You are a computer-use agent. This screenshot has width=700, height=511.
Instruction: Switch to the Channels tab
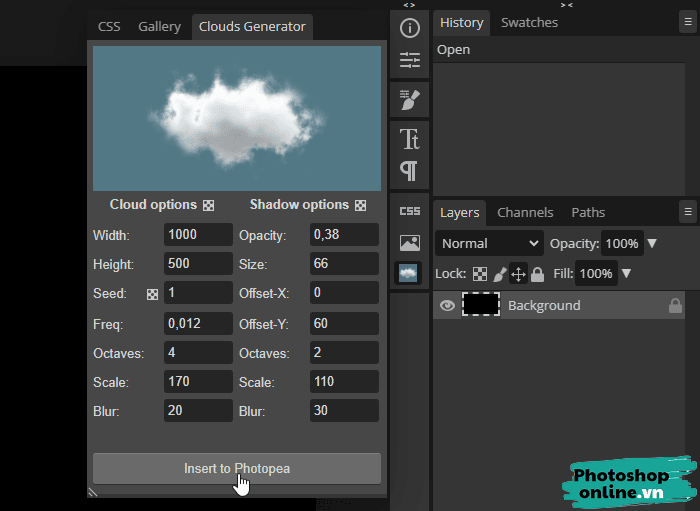click(525, 212)
